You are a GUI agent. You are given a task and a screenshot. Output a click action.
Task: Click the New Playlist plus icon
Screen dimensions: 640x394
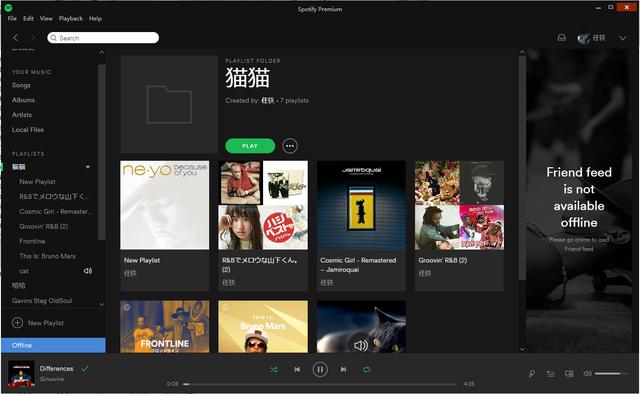(x=17, y=323)
